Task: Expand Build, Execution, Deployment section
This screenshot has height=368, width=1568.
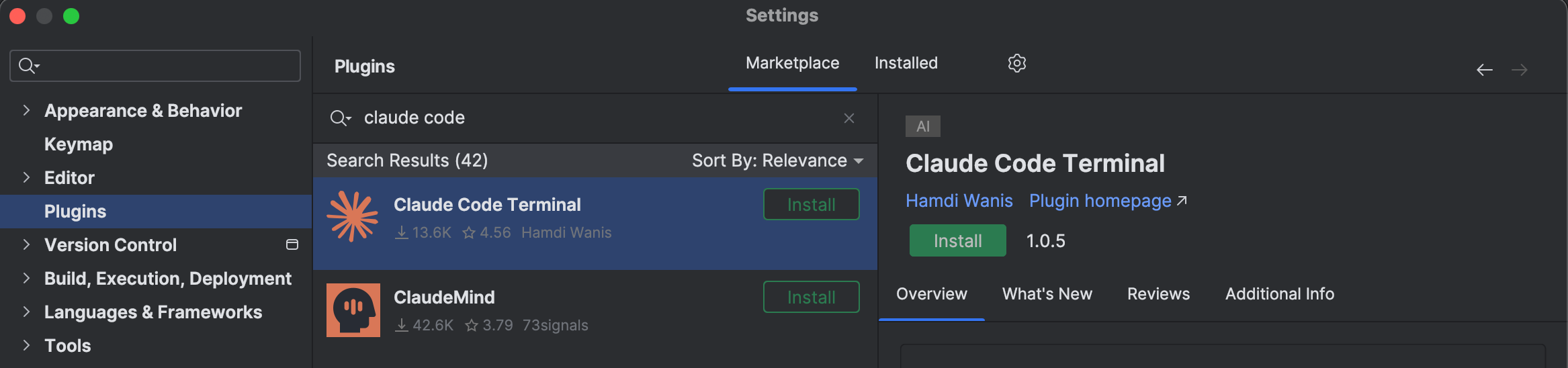Action: pos(26,278)
